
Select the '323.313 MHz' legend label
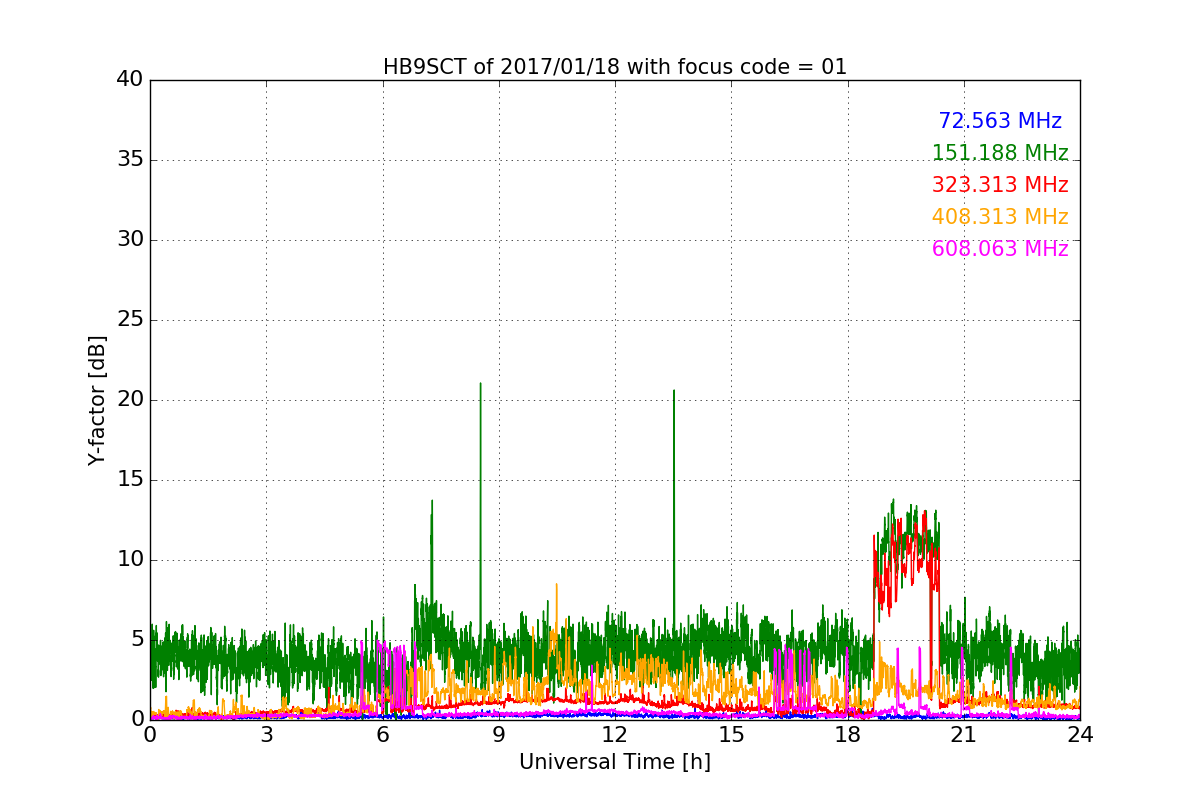[1000, 185]
